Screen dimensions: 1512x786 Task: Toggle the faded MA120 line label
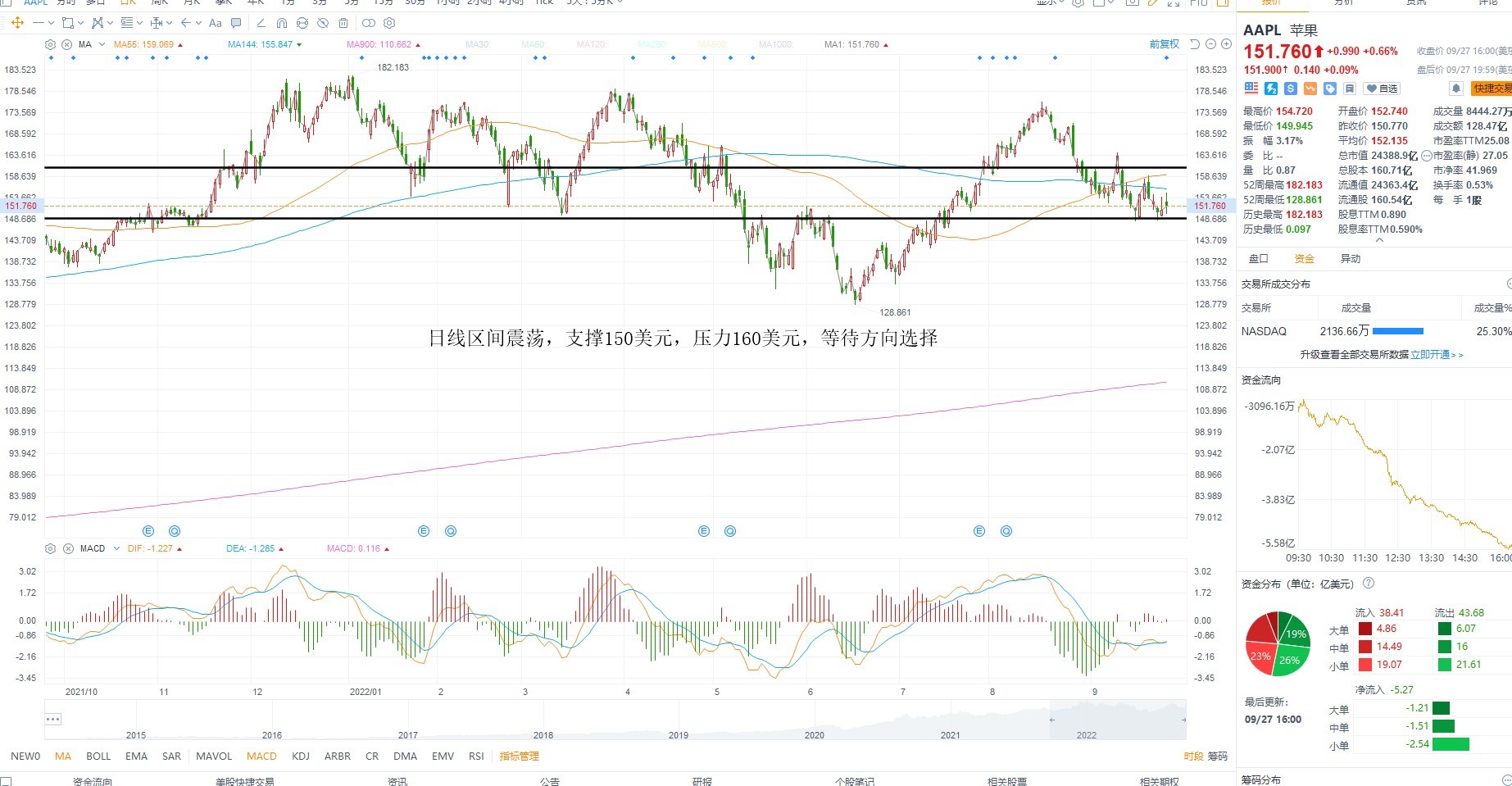point(591,44)
